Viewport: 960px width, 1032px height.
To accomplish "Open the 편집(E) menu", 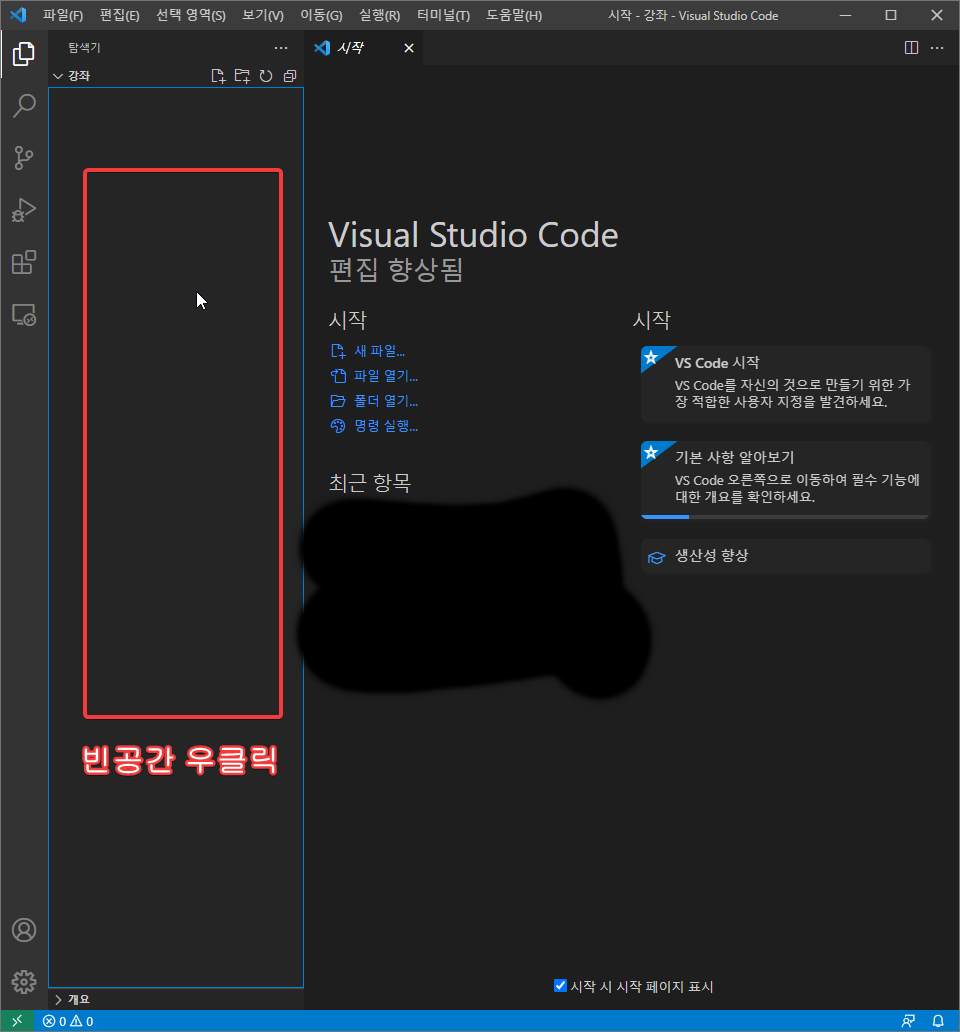I will [x=119, y=15].
